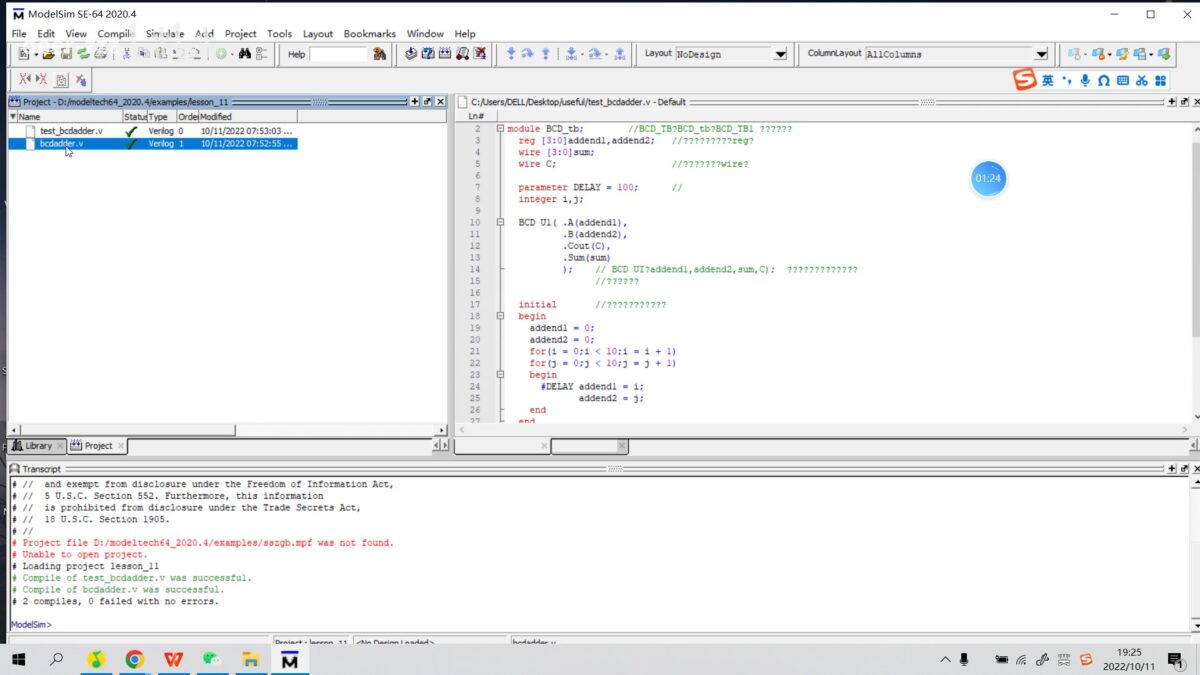Click the undock icon on Project panel
Screen dimensions: 1200x675
[427, 102]
